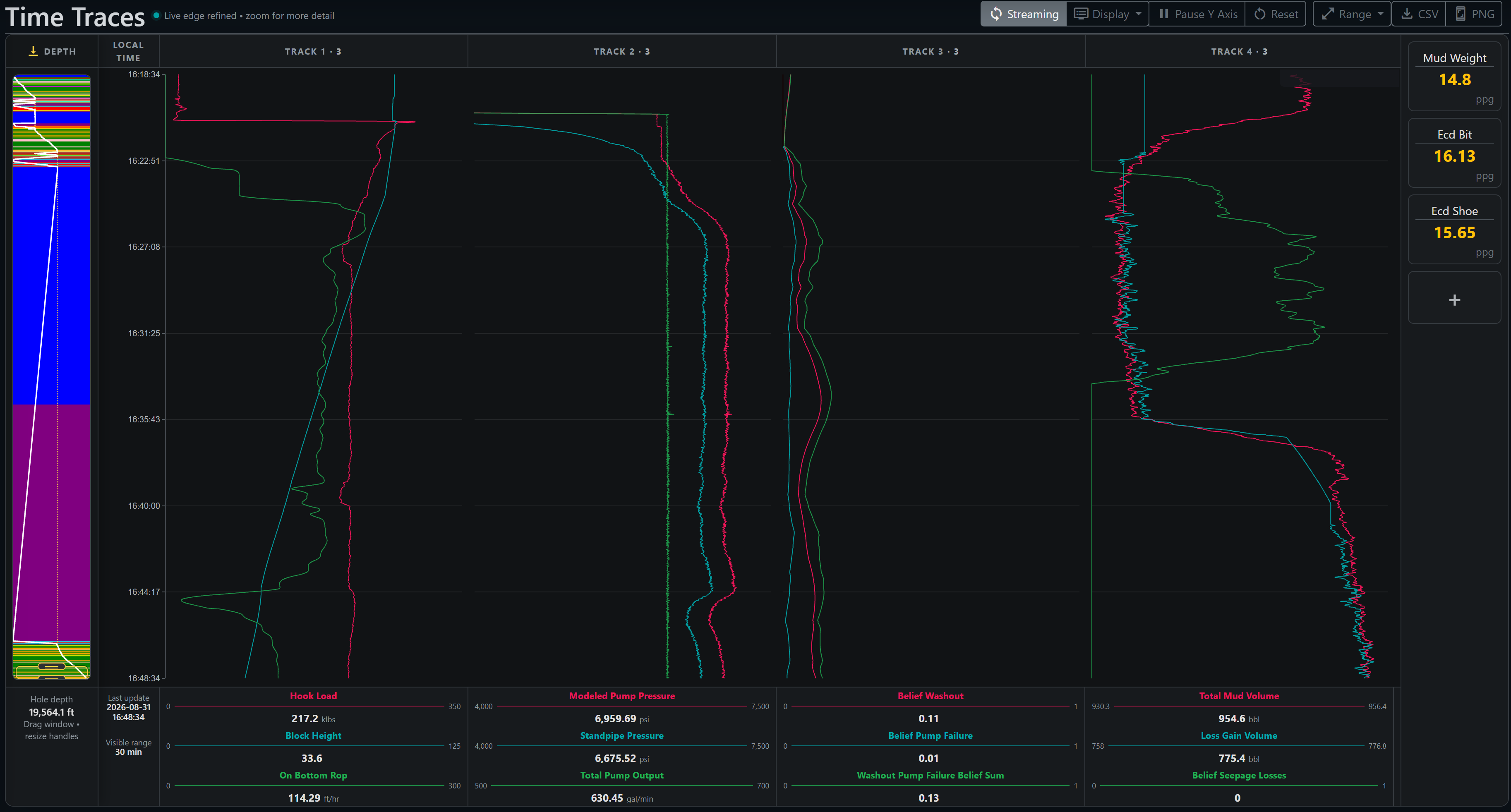Select the Mud Weight card

[1454, 77]
